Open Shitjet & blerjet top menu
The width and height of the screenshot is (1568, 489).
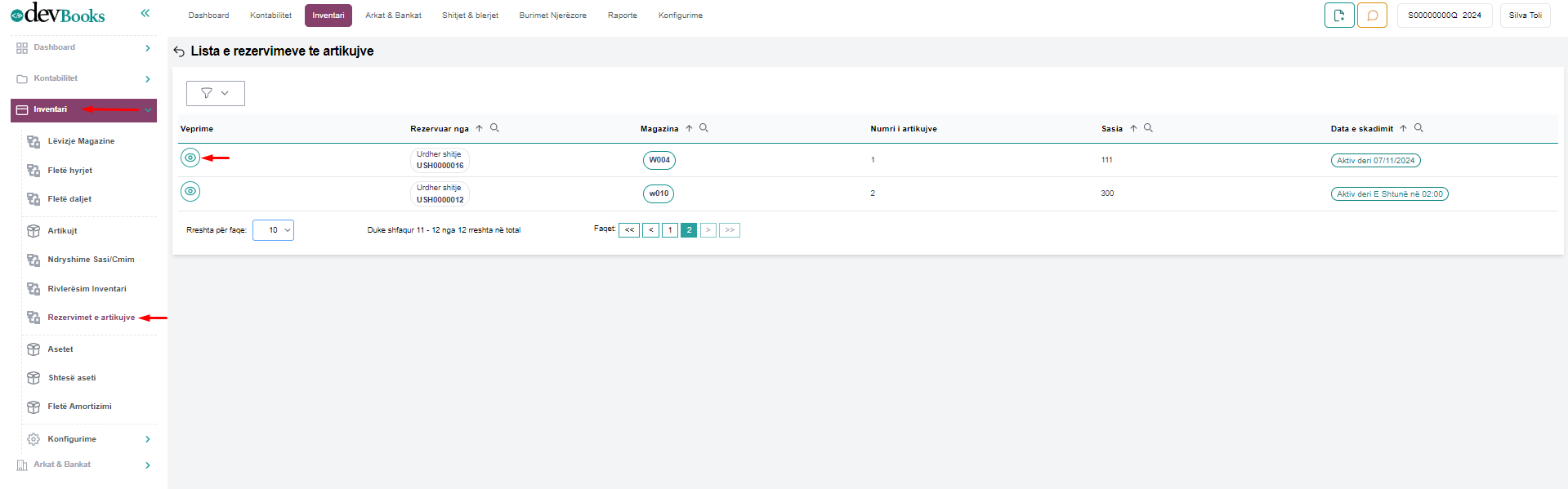470,16
